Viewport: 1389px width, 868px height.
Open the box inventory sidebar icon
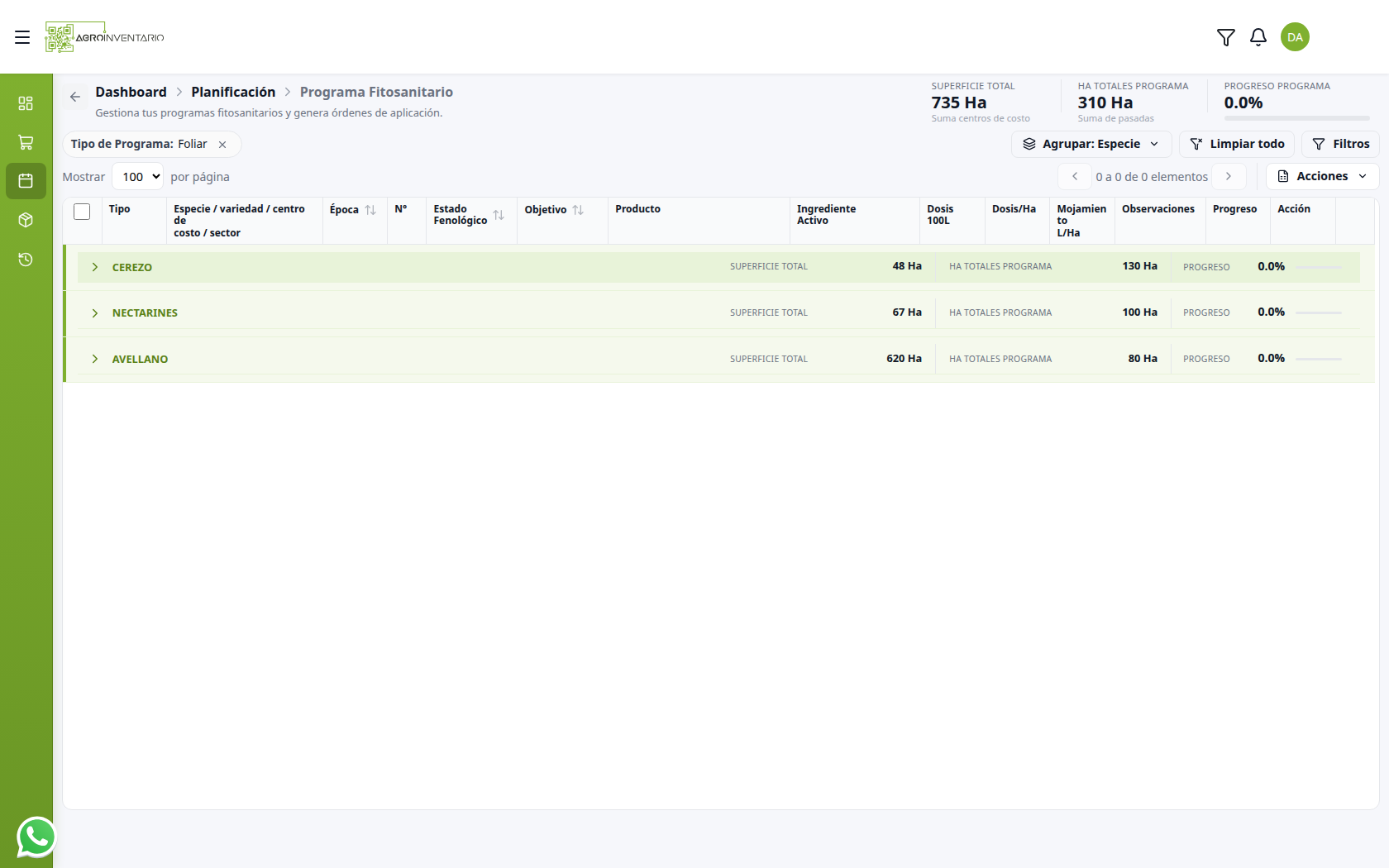[26, 220]
